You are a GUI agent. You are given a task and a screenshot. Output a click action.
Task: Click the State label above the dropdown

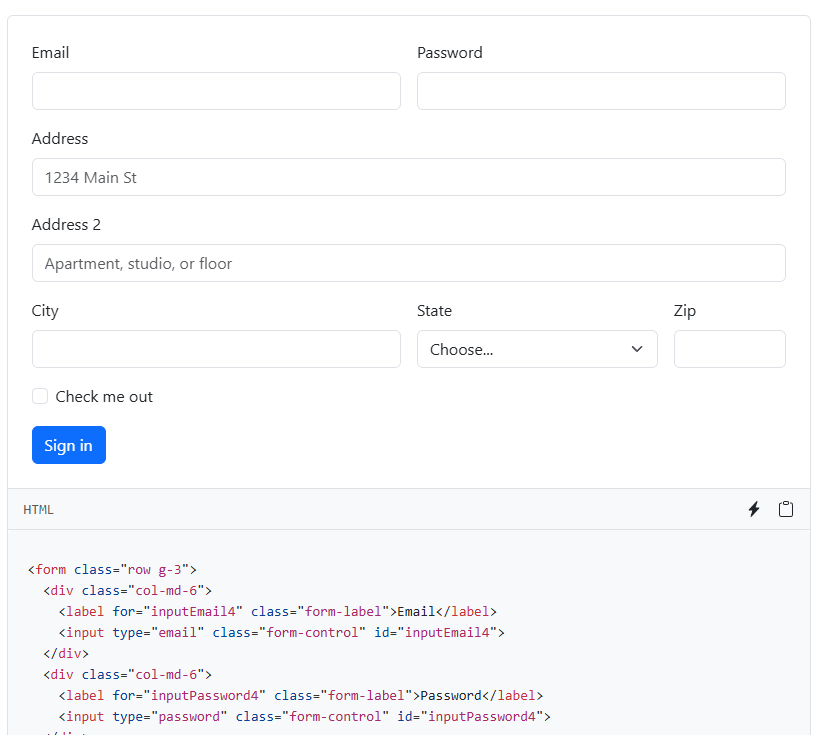pos(434,311)
